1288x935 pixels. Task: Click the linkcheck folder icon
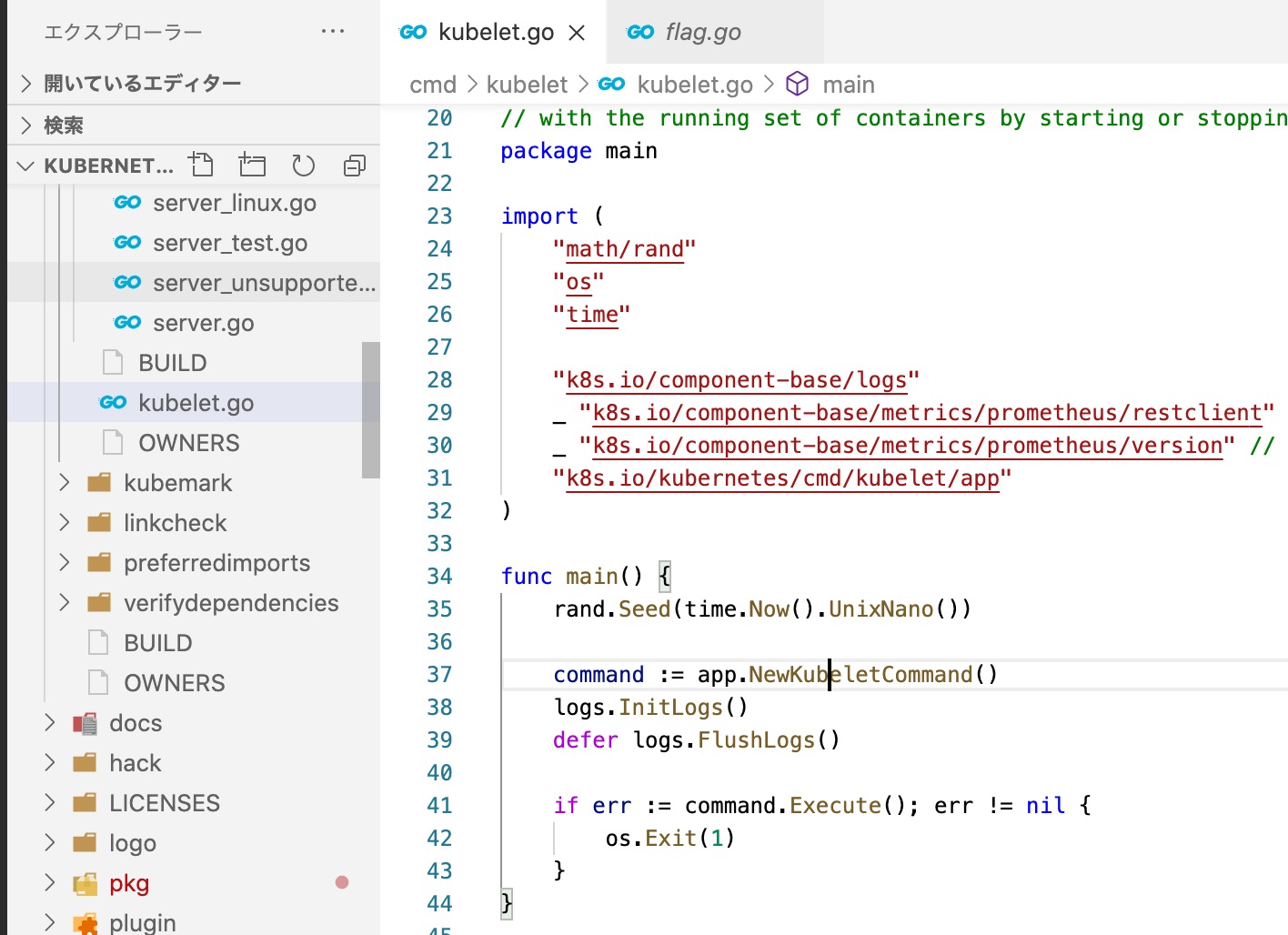pos(99,522)
